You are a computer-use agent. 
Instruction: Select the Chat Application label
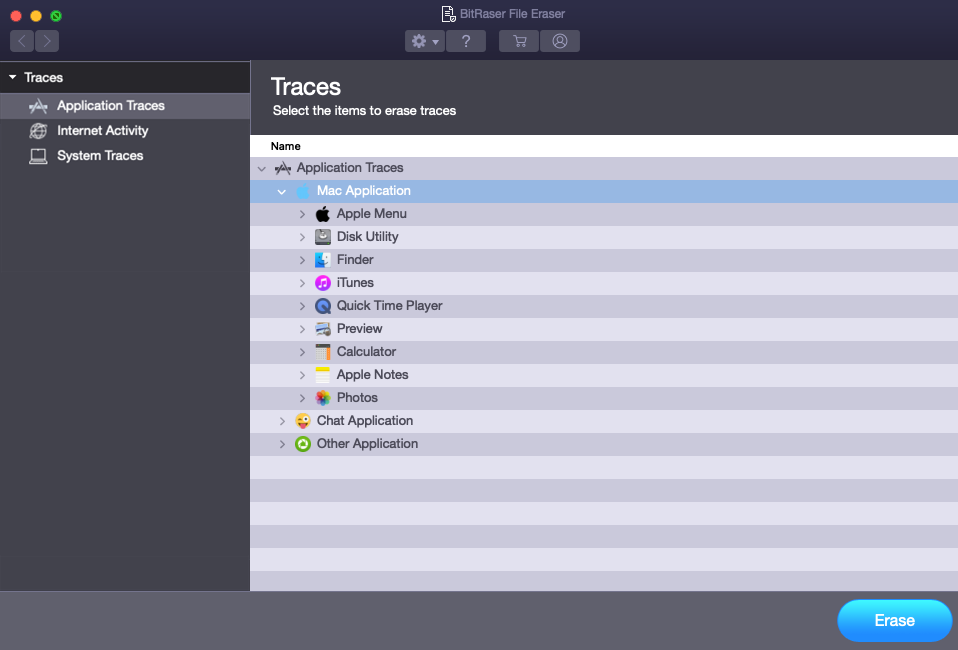[365, 421]
